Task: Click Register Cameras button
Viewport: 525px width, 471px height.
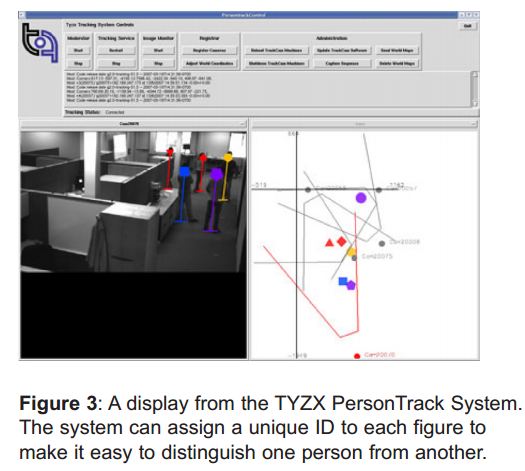Action: pos(210,51)
